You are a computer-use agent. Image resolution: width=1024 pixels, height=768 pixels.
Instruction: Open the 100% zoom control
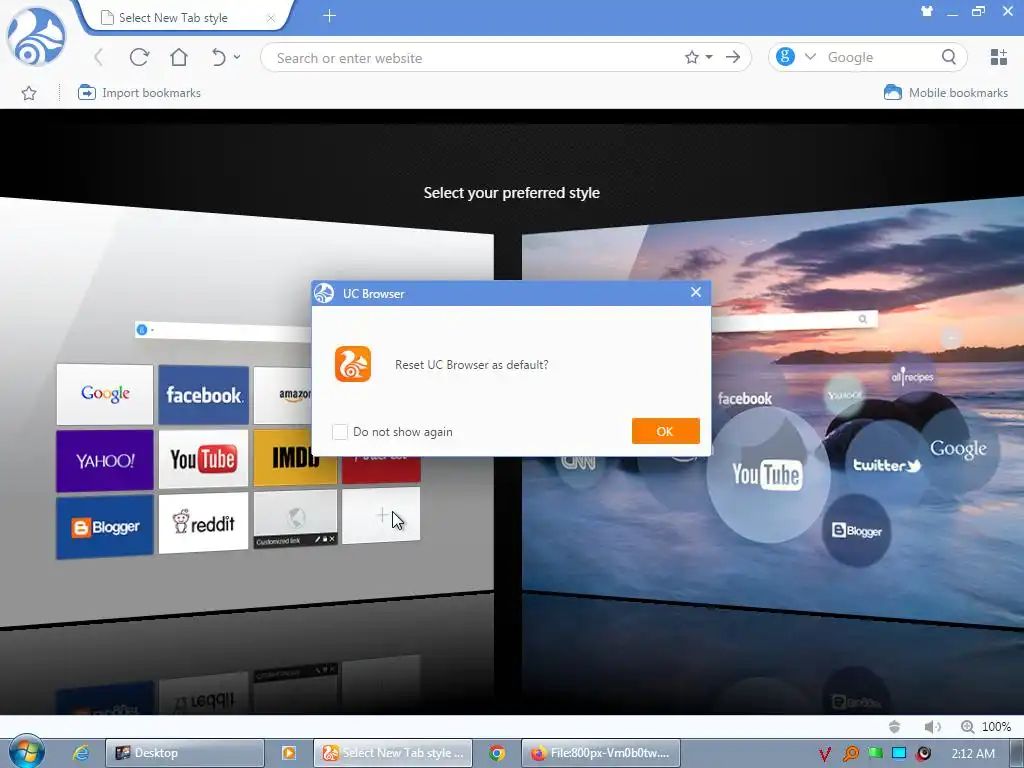(986, 727)
